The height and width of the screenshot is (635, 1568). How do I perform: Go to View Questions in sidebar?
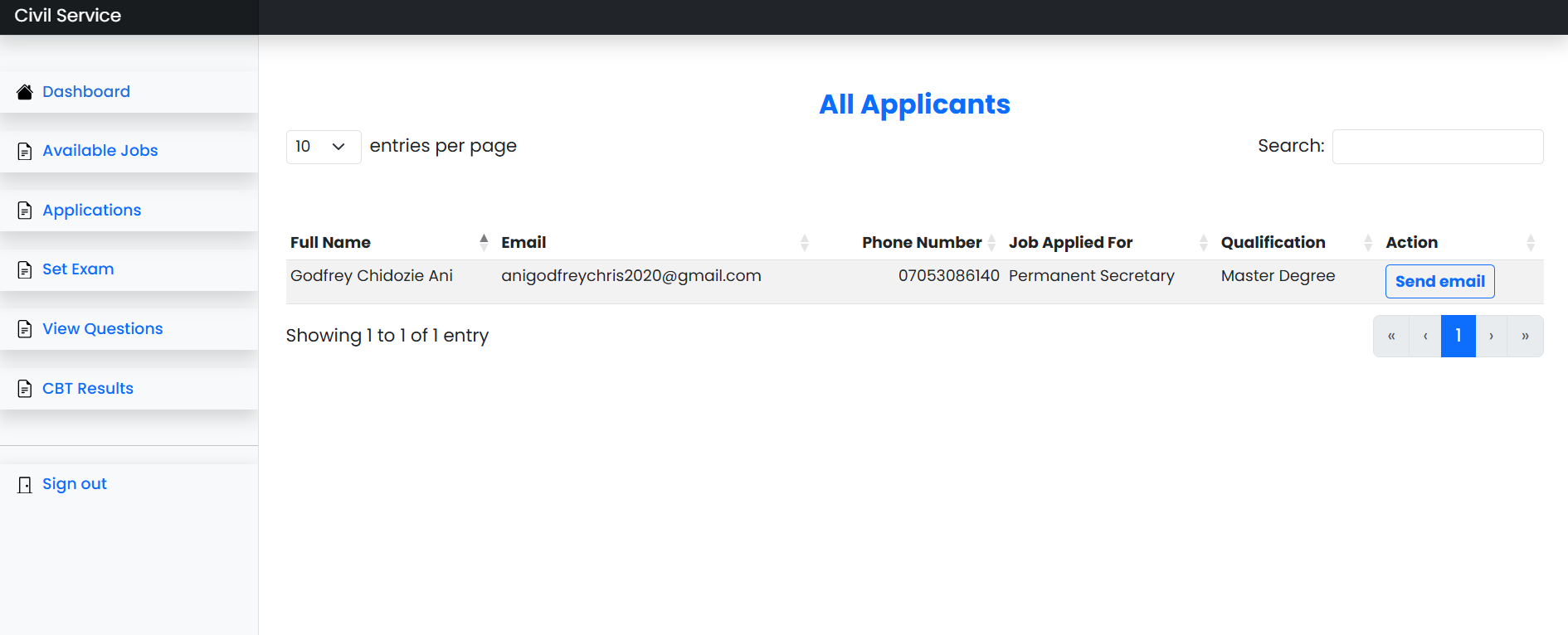pyautogui.click(x=103, y=328)
